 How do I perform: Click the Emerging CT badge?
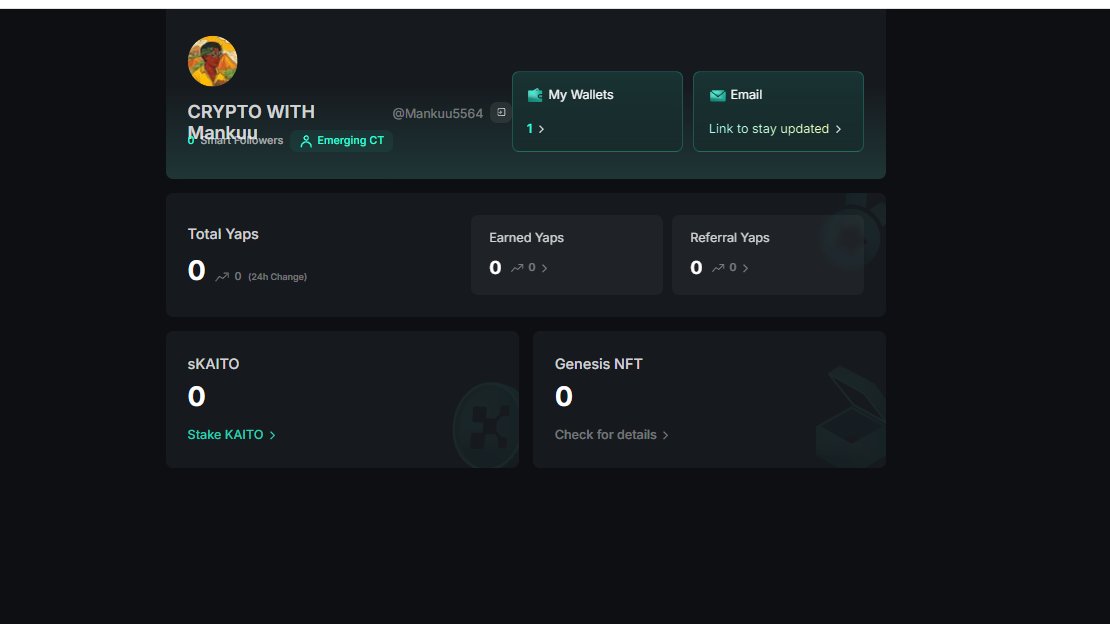pyautogui.click(x=342, y=141)
